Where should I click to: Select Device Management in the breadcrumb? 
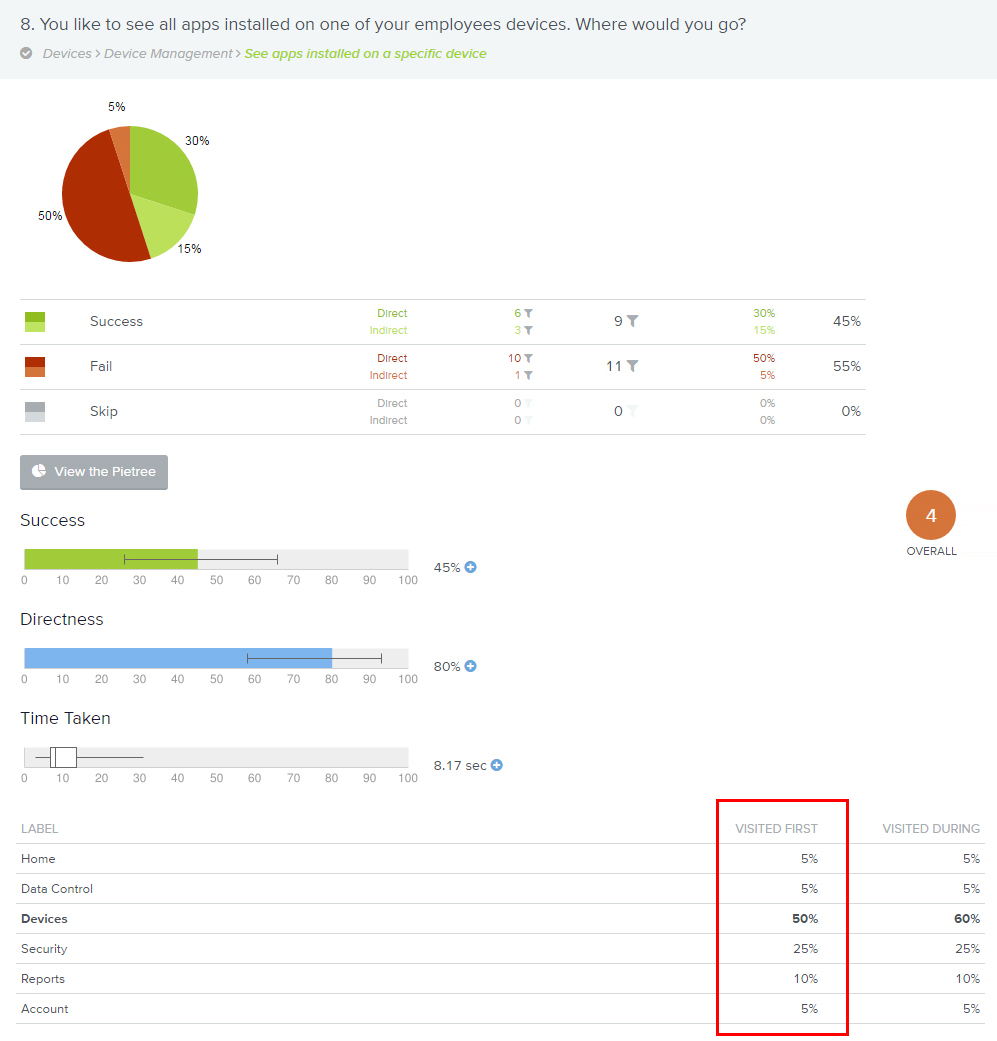[167, 54]
